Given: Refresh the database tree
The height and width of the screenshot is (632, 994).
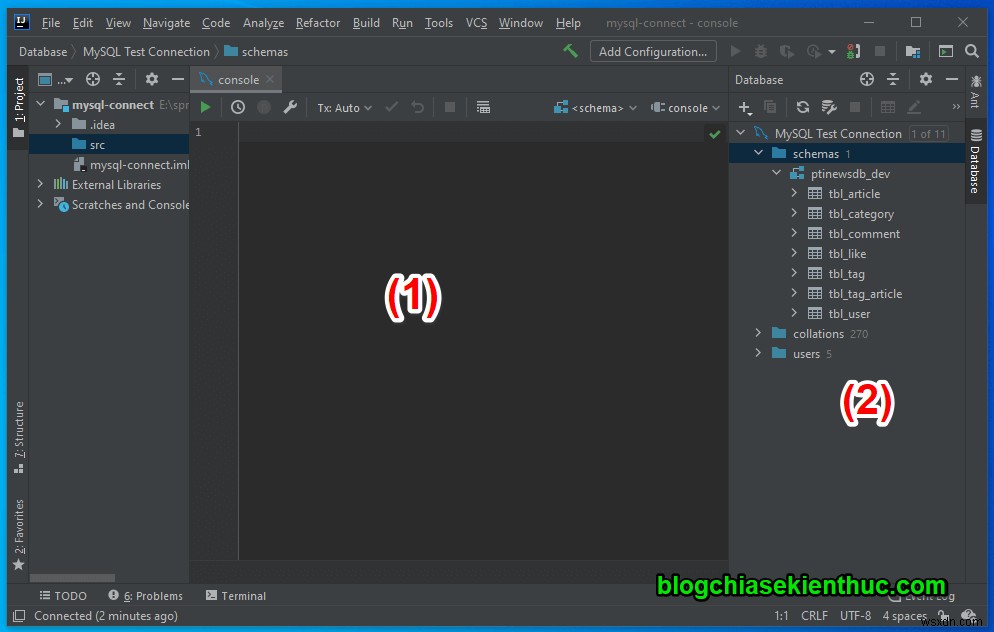Looking at the screenshot, I should (803, 107).
